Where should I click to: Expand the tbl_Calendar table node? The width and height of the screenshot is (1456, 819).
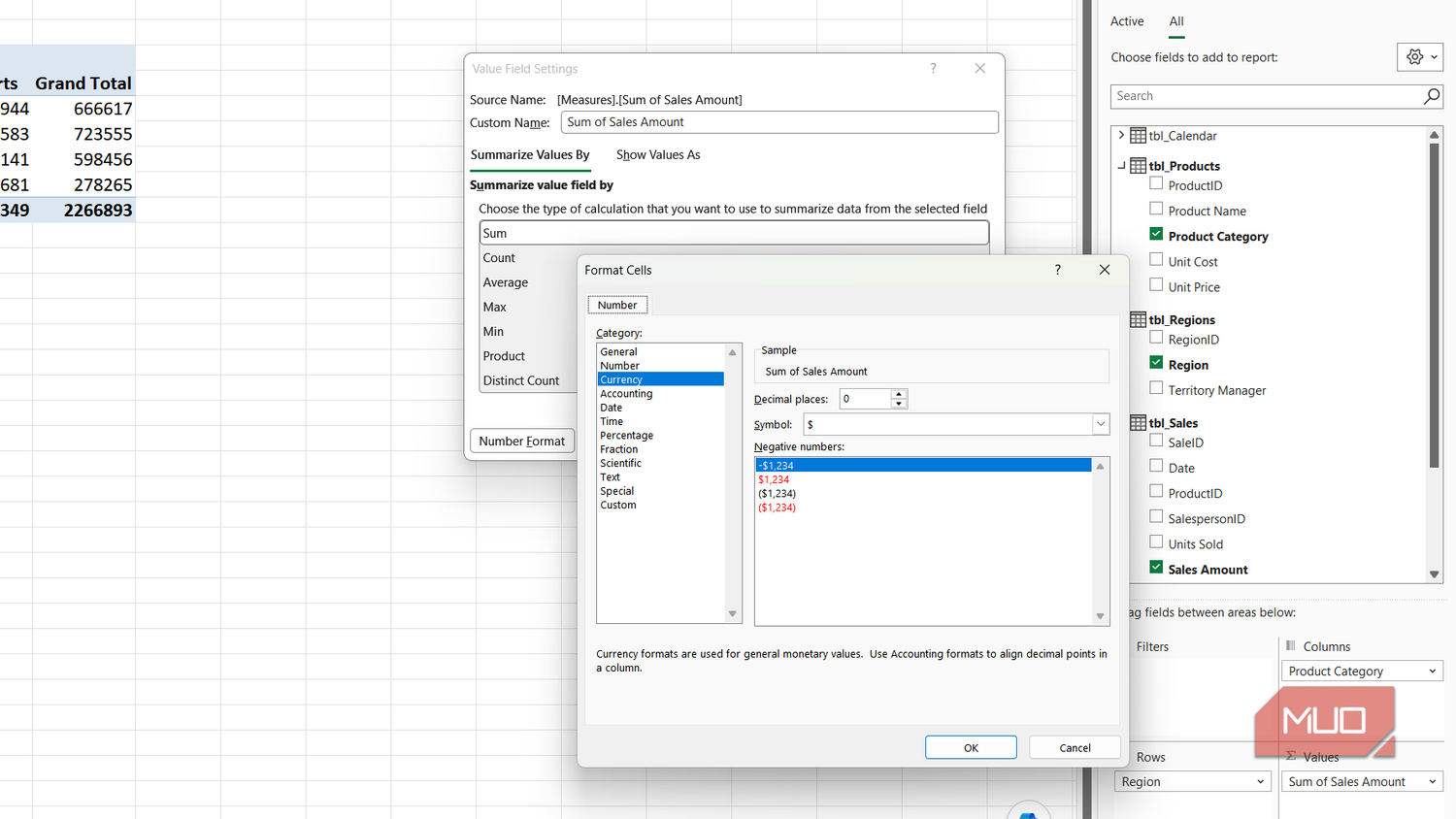pos(1121,136)
